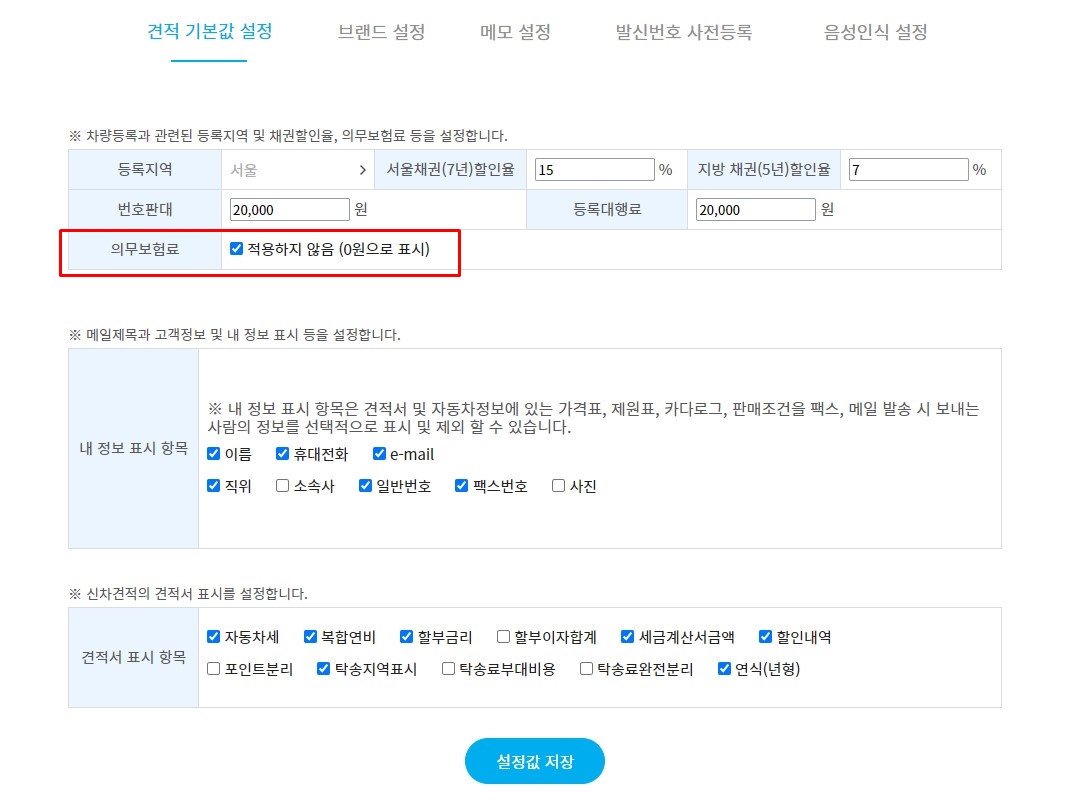Go to the 메모 설정 tab
The image size is (1077, 802).
[x=515, y=32]
